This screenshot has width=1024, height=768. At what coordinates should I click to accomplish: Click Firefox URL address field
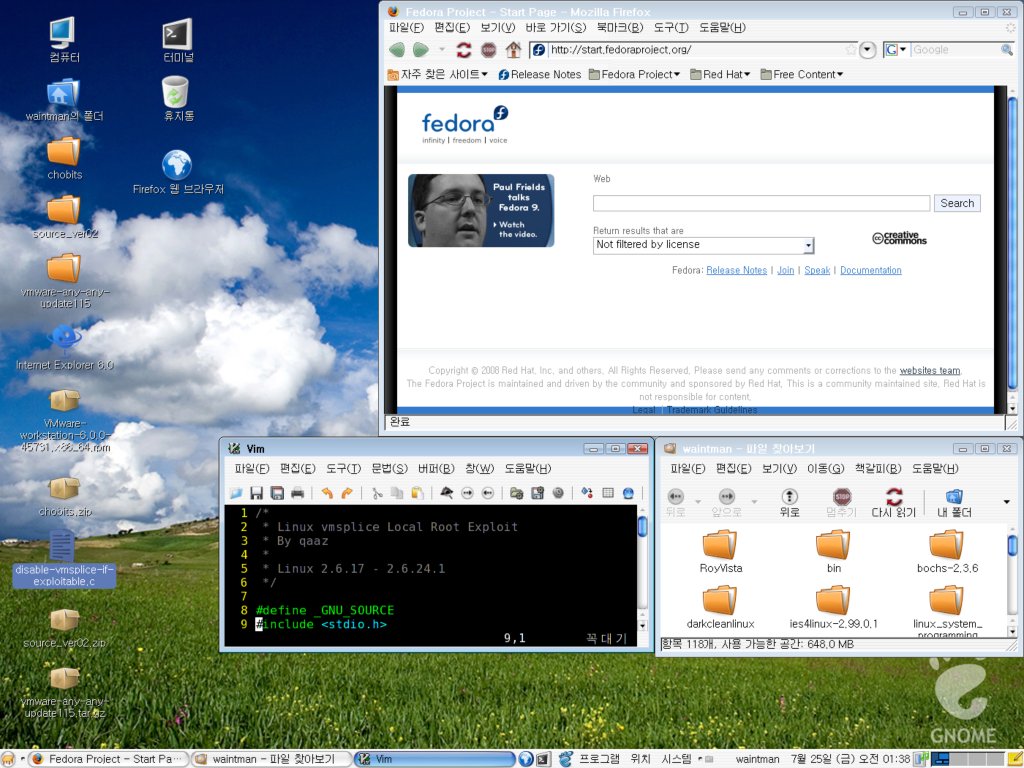(696, 50)
